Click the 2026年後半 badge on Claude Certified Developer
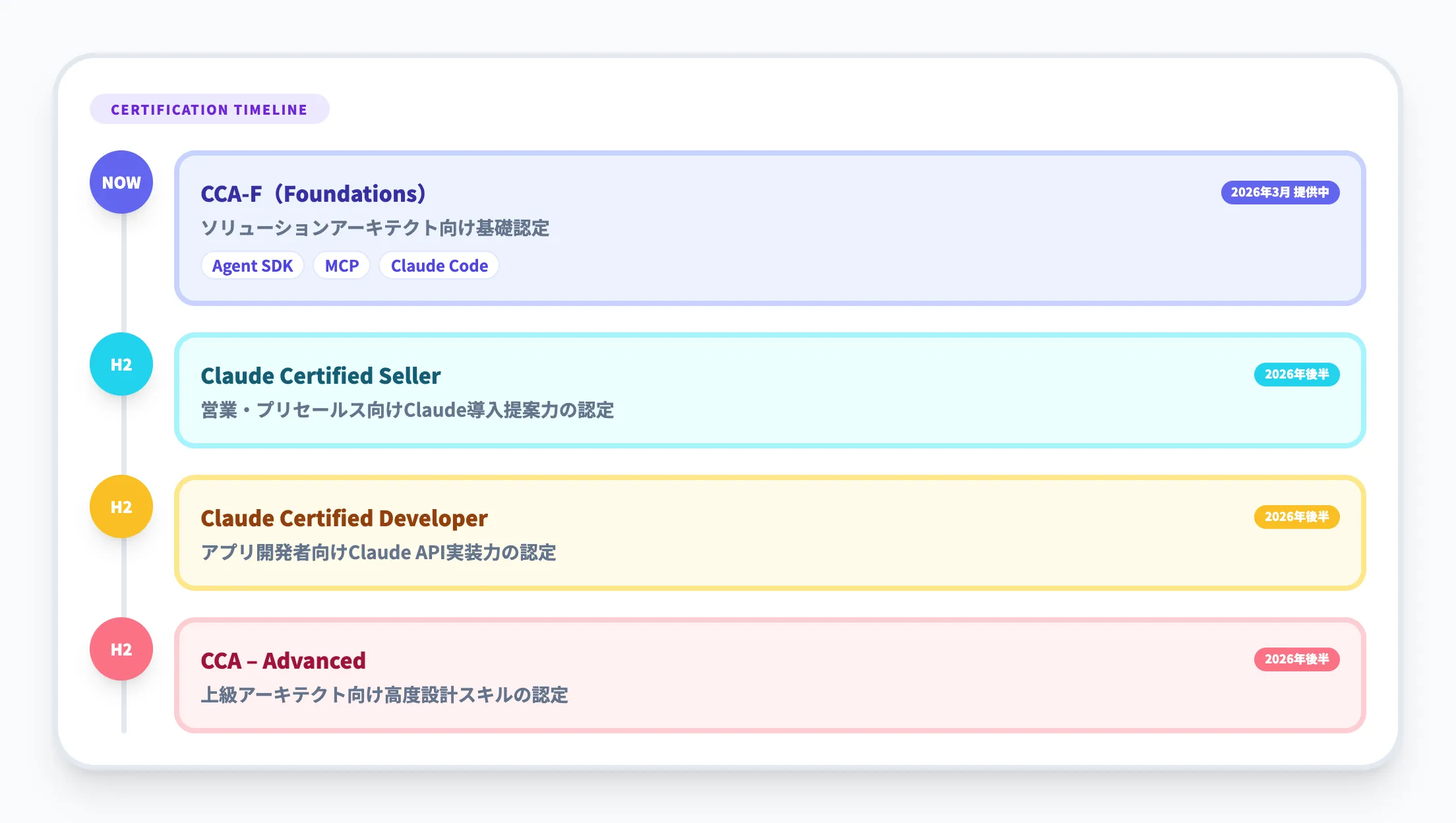The width and height of the screenshot is (1456, 823). click(x=1297, y=517)
